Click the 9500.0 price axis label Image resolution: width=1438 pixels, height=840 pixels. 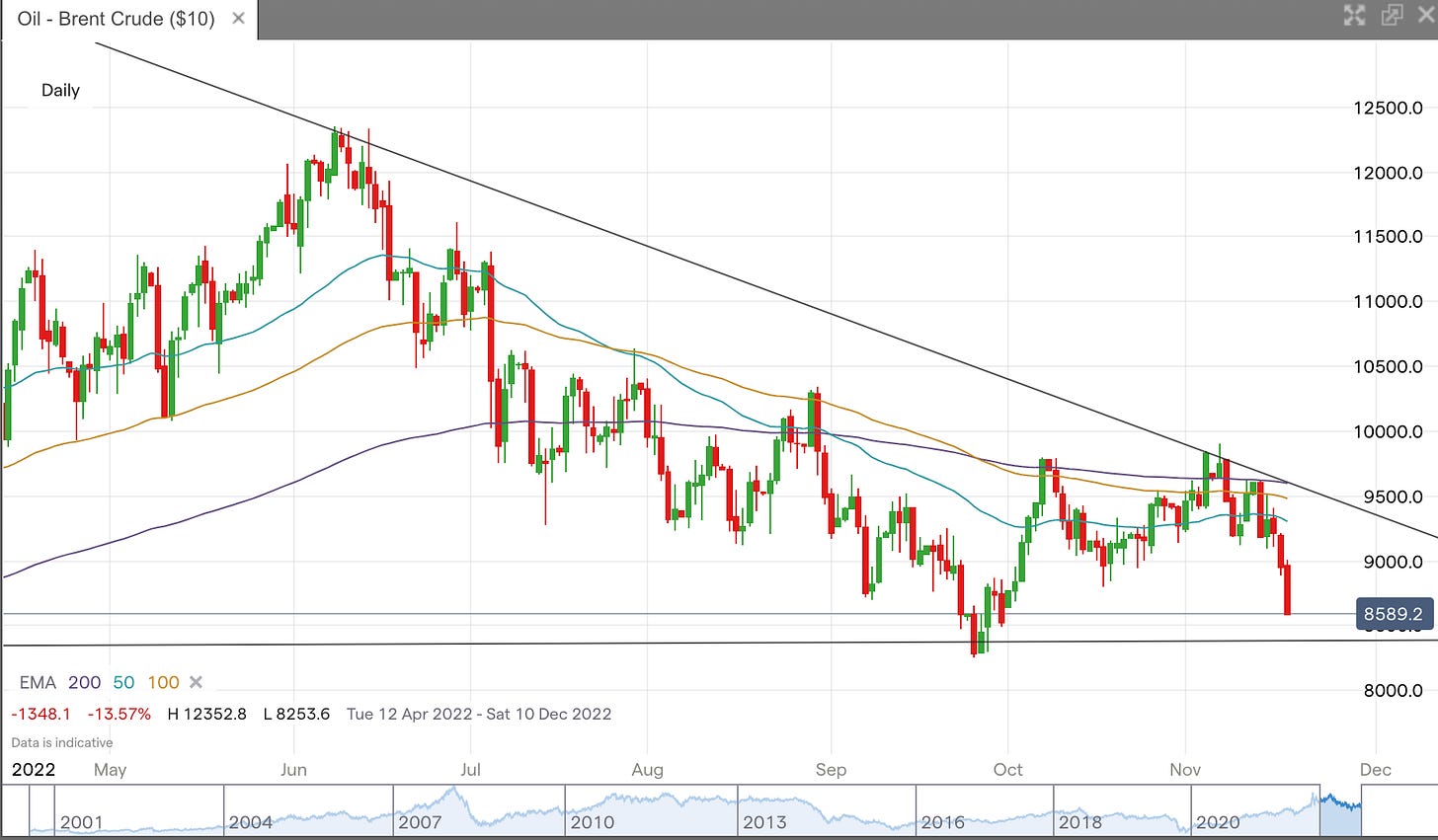[1393, 496]
